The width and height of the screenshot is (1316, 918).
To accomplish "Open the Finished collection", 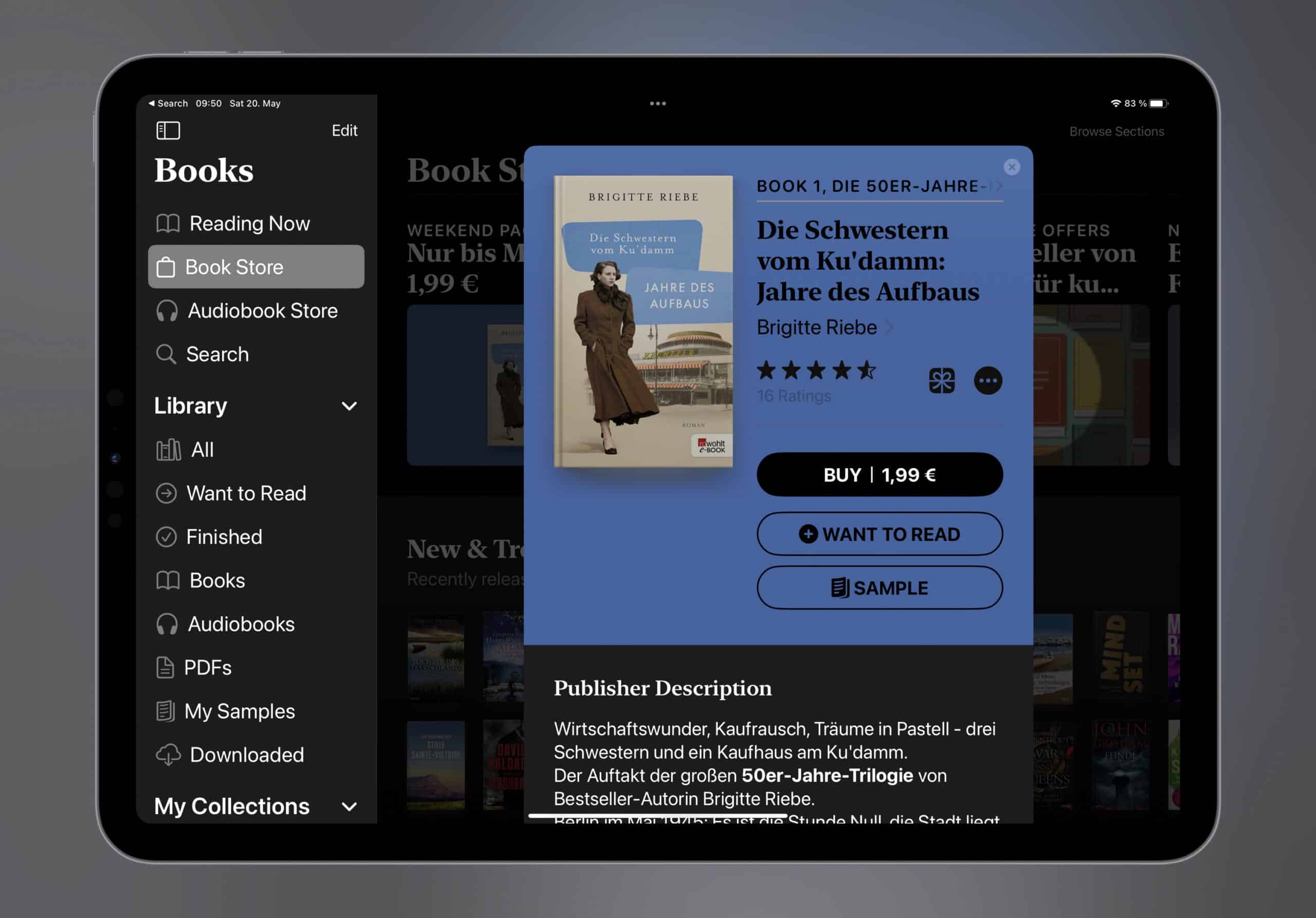I will tap(255, 537).
